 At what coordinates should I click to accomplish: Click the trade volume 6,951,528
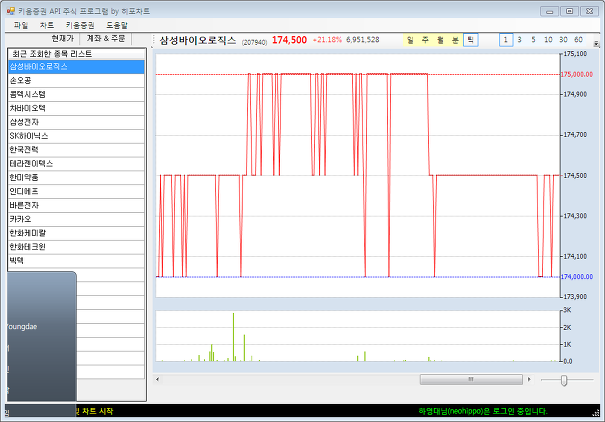pyautogui.click(x=363, y=40)
